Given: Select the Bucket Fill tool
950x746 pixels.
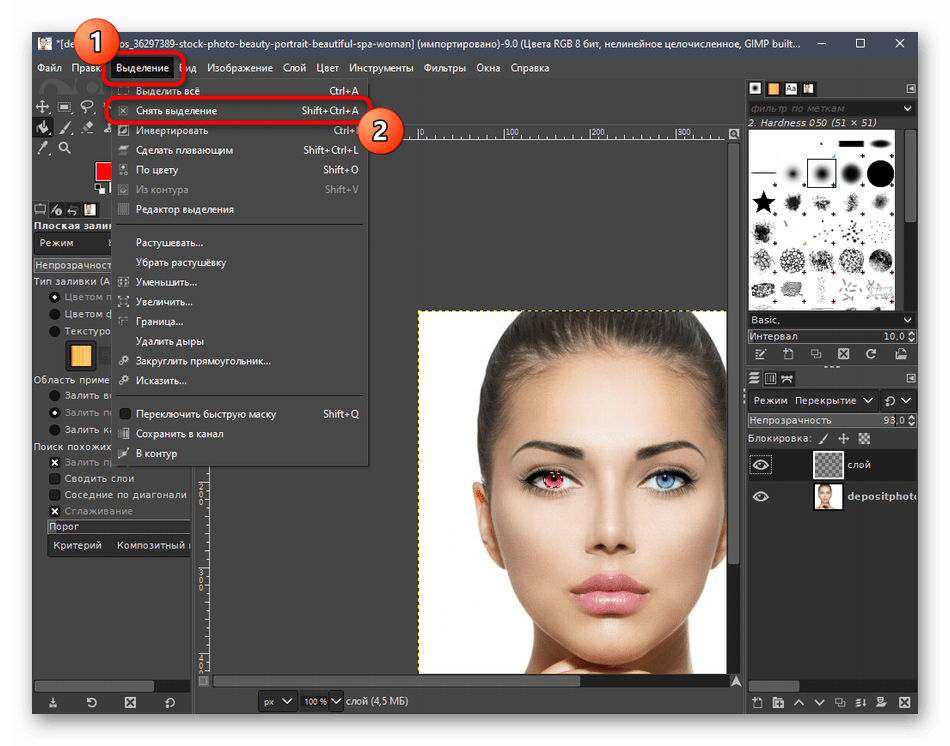Looking at the screenshot, I should (43, 127).
